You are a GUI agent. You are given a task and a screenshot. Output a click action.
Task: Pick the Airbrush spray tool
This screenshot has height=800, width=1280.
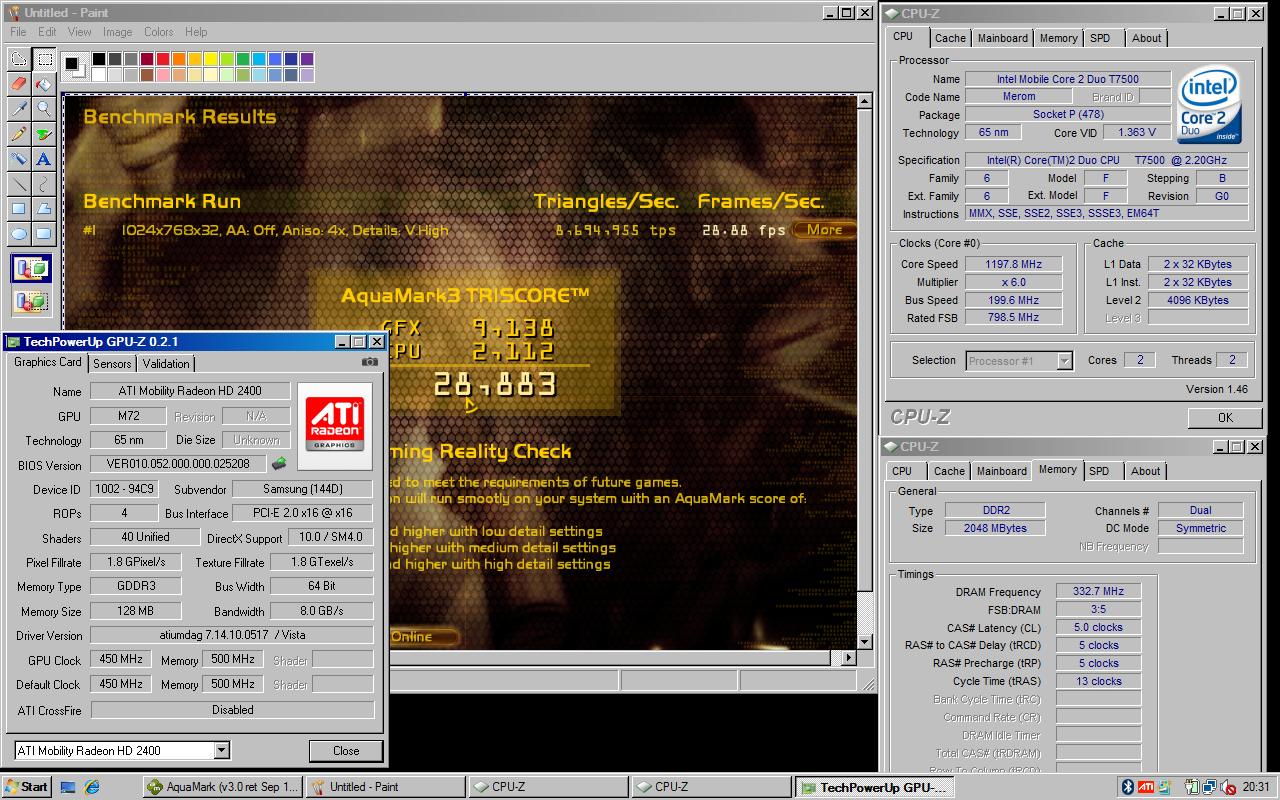[x=19, y=158]
